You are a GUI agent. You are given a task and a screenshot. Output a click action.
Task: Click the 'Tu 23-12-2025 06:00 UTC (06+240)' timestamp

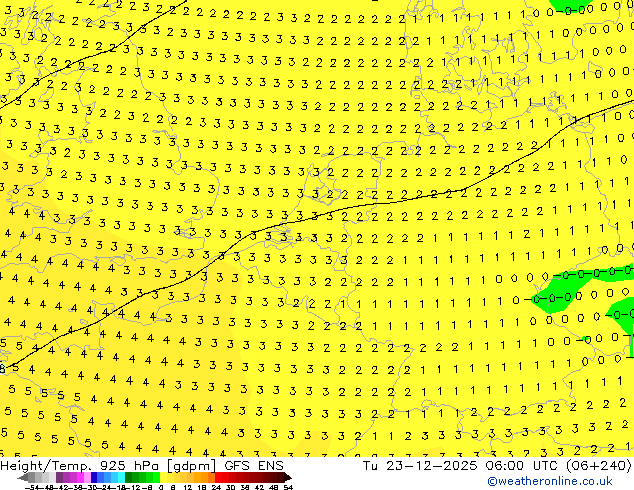coord(497,466)
